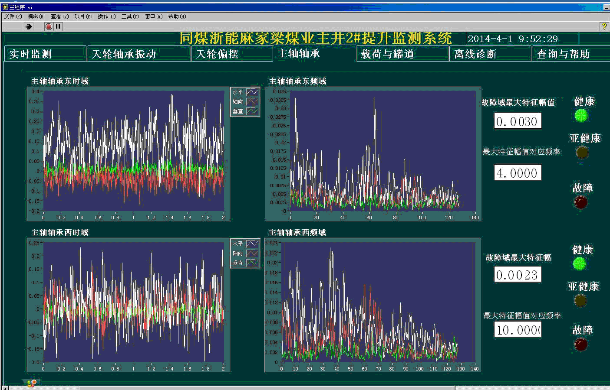Click the red Abort Execution button
The image size is (610, 390).
(x=49, y=26)
